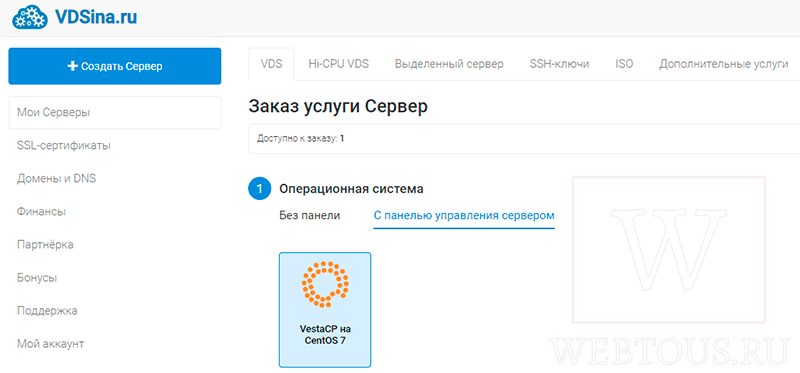The height and width of the screenshot is (373, 800).
Task: Click the Доступно к заказу: 1 text
Action: coord(301,138)
